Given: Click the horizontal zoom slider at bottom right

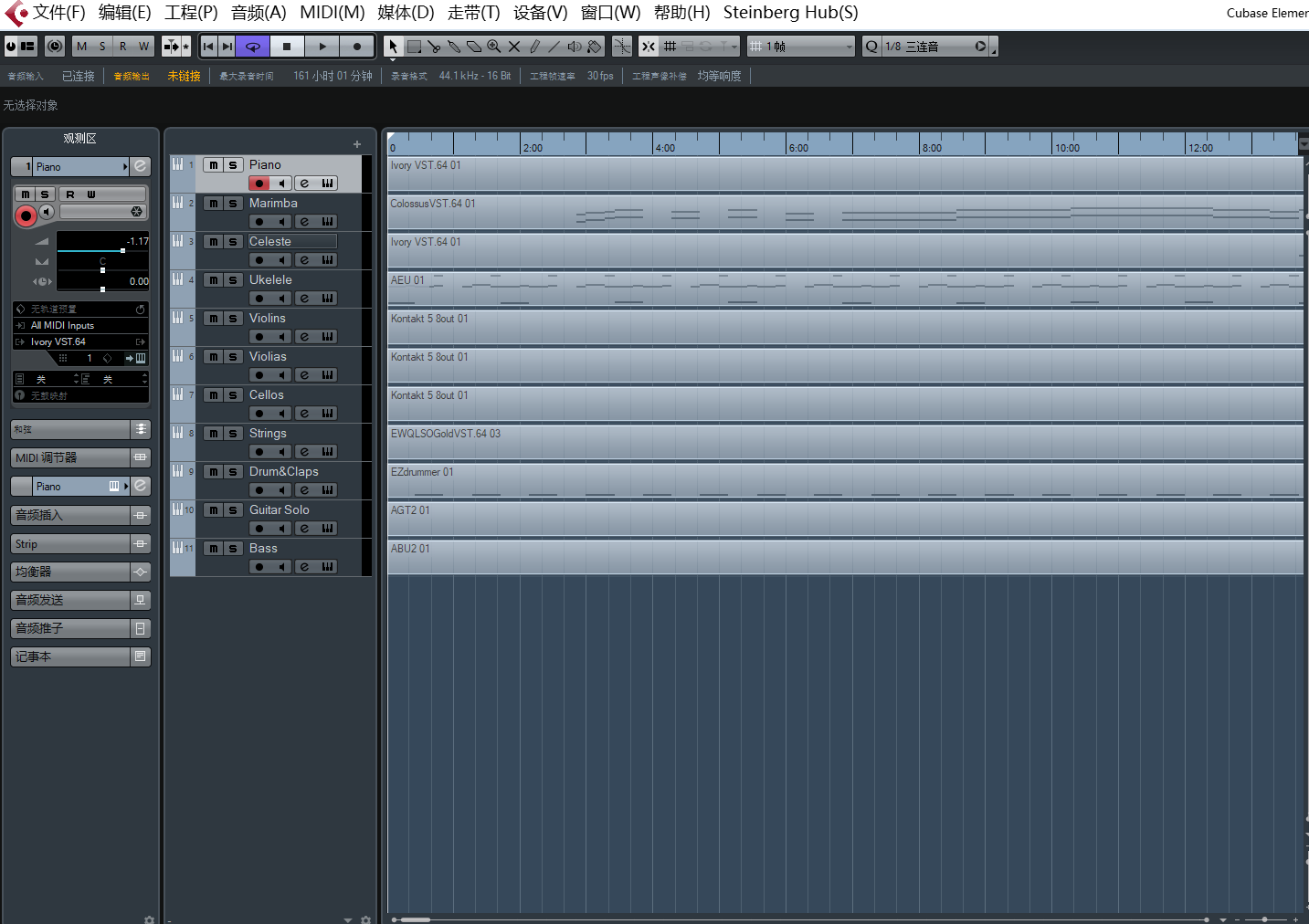Looking at the screenshot, I should (1264, 919).
